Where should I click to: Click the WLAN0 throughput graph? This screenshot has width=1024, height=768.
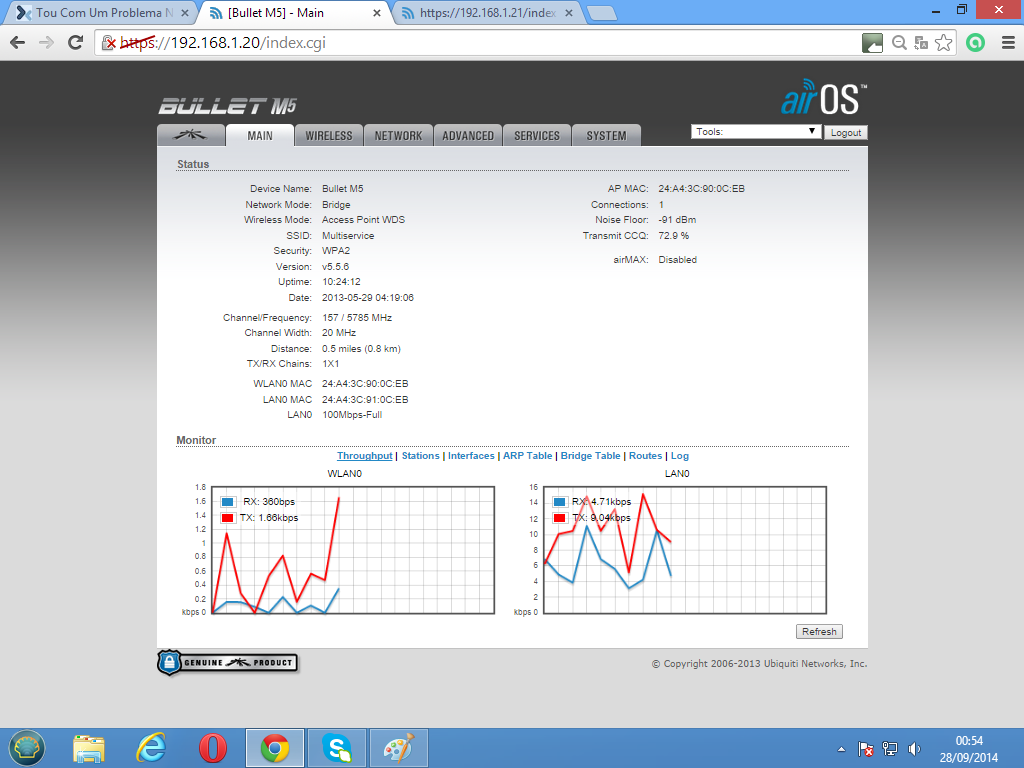coord(353,550)
